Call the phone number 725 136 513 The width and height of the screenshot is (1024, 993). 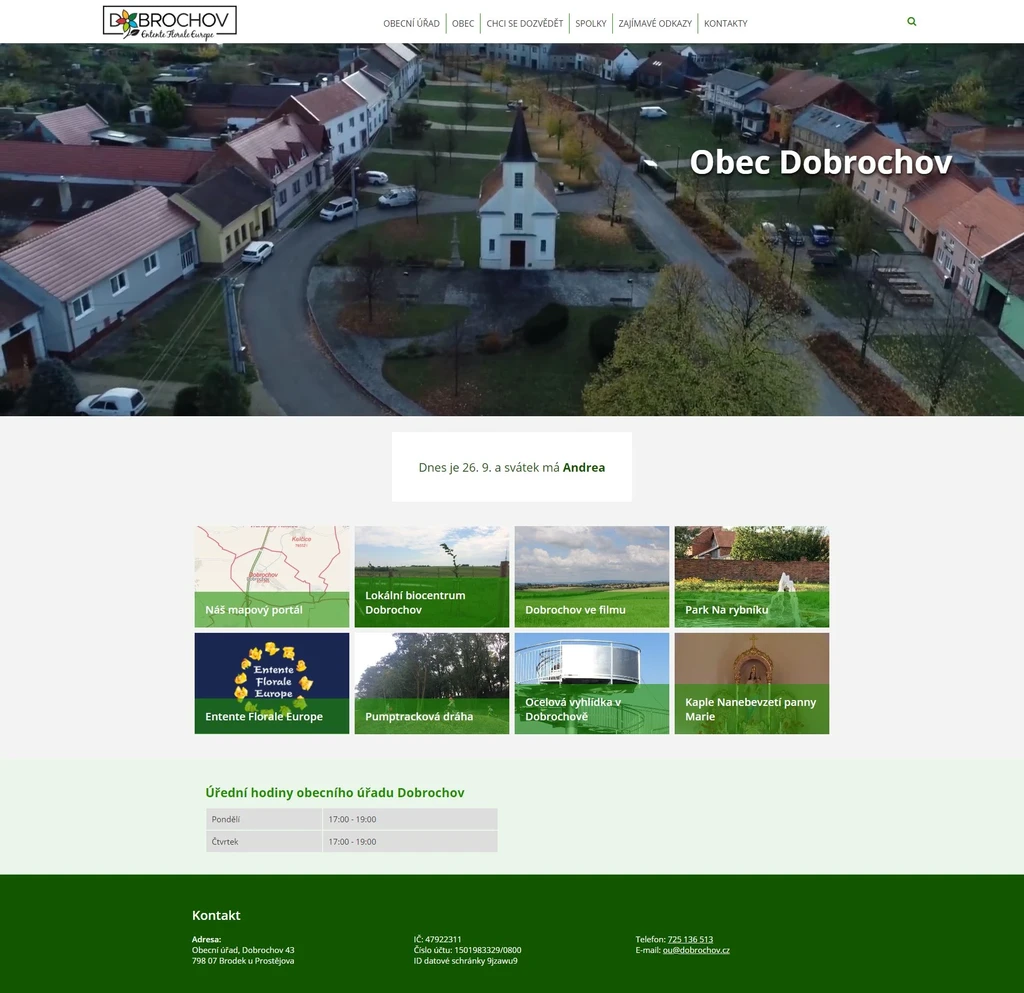click(x=690, y=939)
